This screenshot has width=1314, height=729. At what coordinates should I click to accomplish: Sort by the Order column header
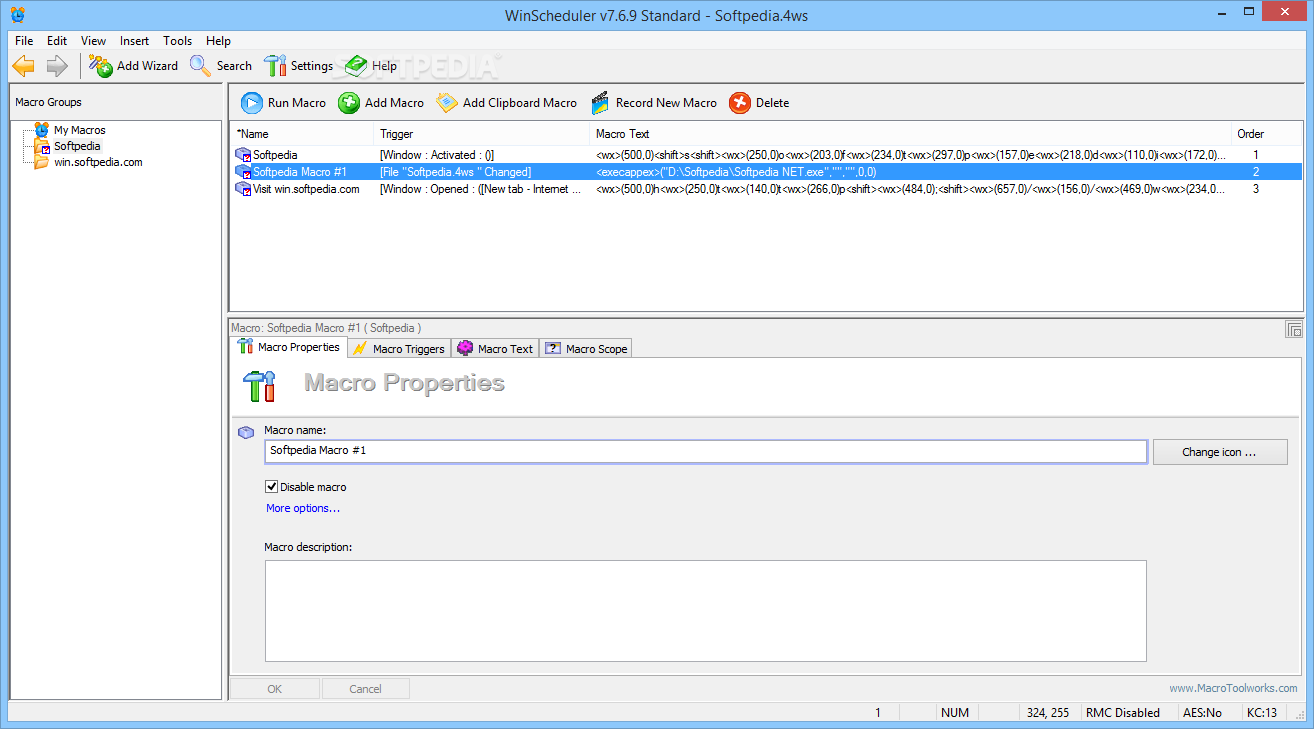1267,133
